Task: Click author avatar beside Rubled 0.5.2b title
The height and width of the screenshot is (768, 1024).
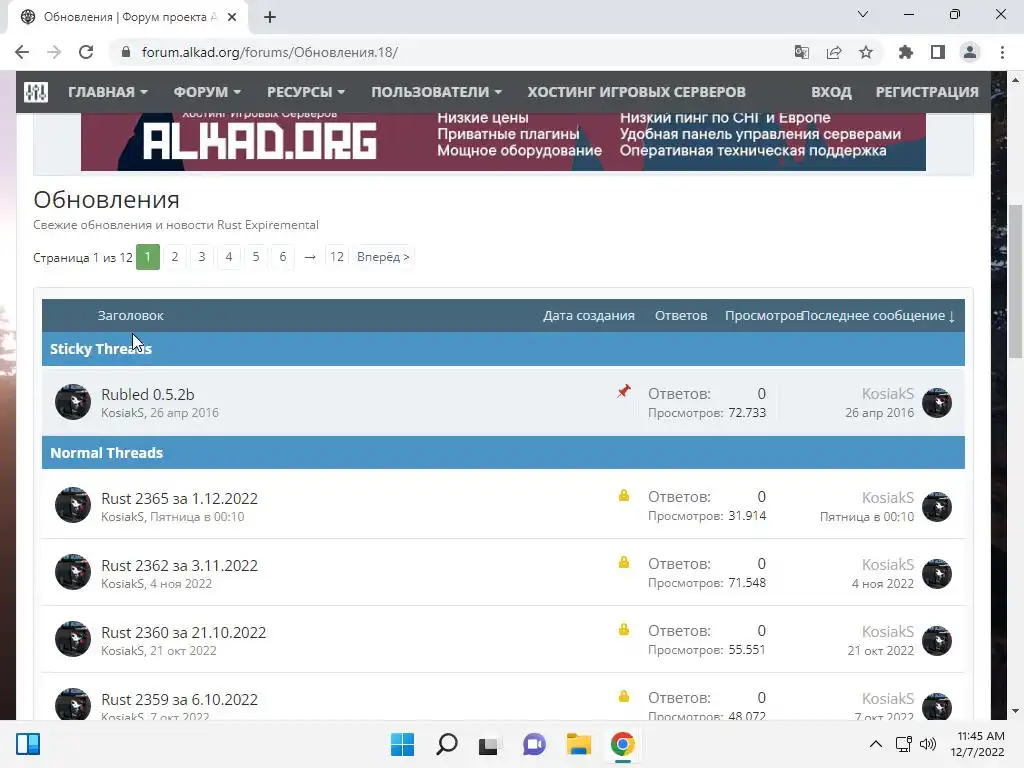Action: coord(72,402)
